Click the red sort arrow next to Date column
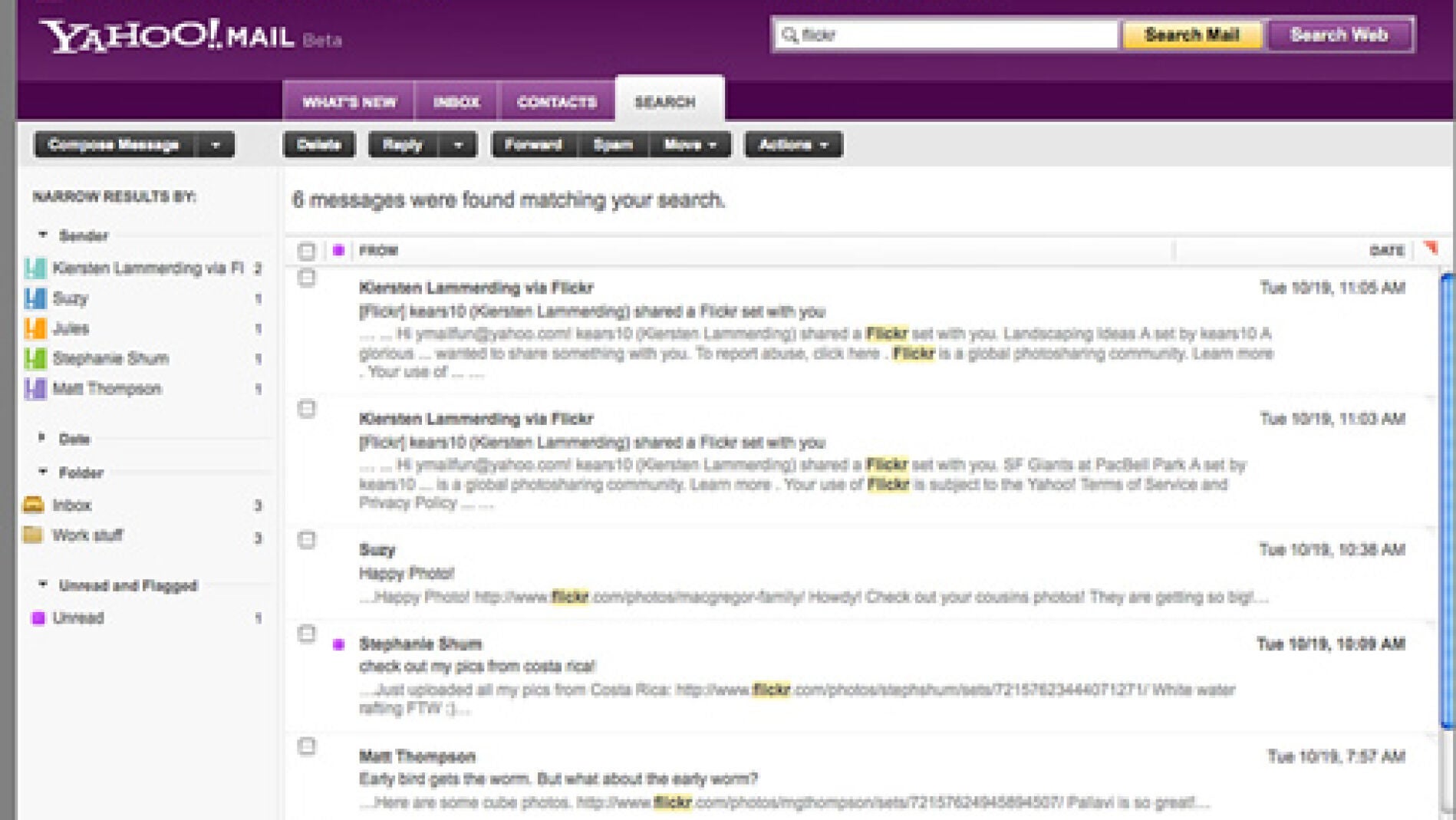 tap(1431, 247)
